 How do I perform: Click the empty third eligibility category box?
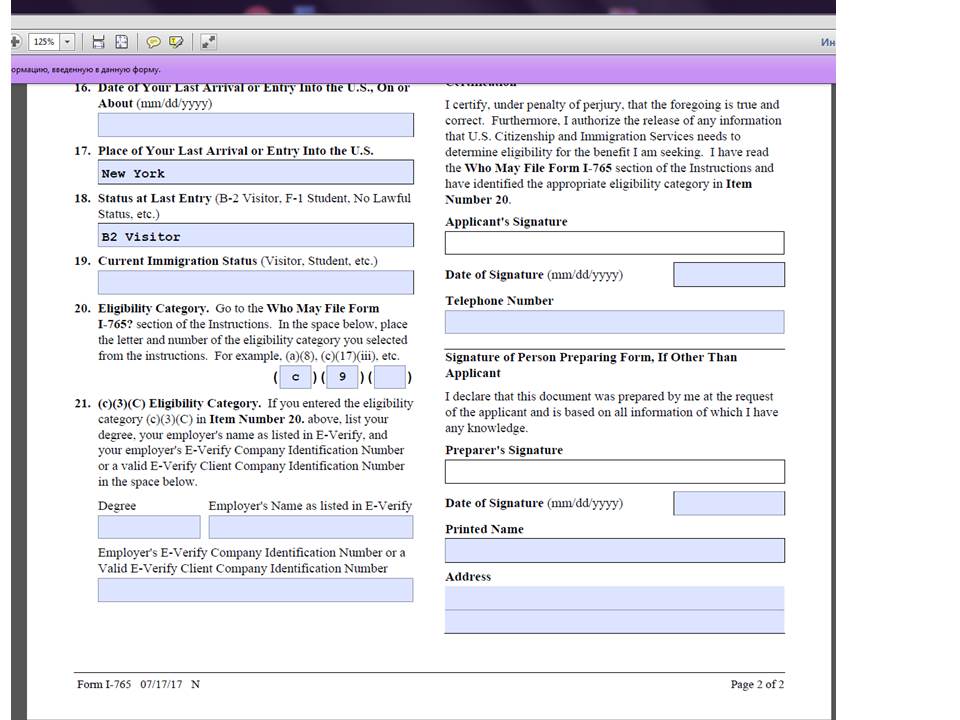pyautogui.click(x=390, y=377)
